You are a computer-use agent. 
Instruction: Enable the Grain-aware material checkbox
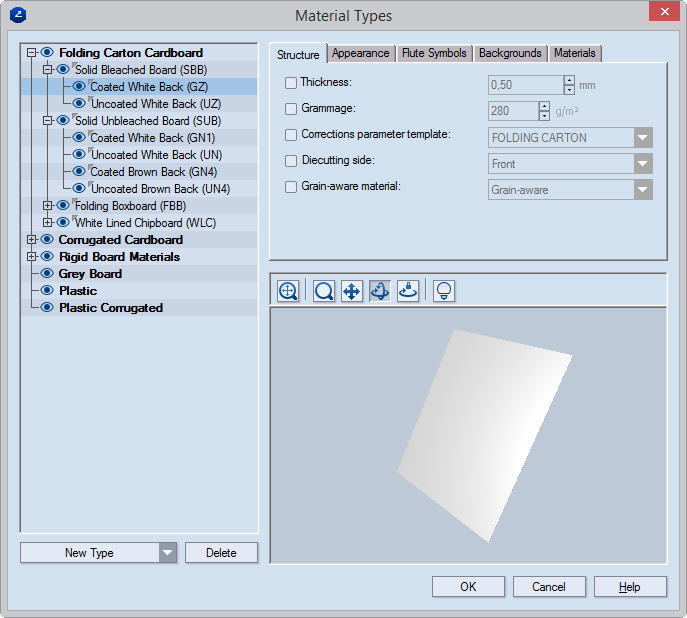291,187
